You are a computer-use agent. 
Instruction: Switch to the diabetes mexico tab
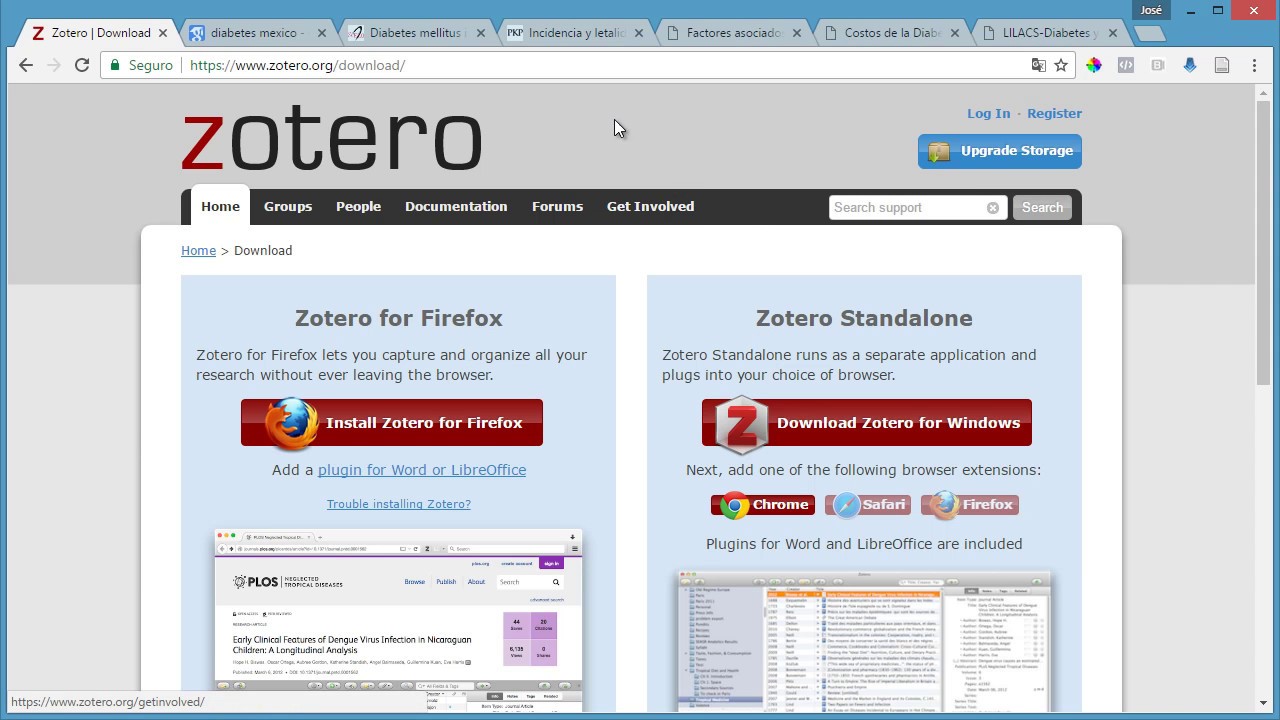(258, 33)
